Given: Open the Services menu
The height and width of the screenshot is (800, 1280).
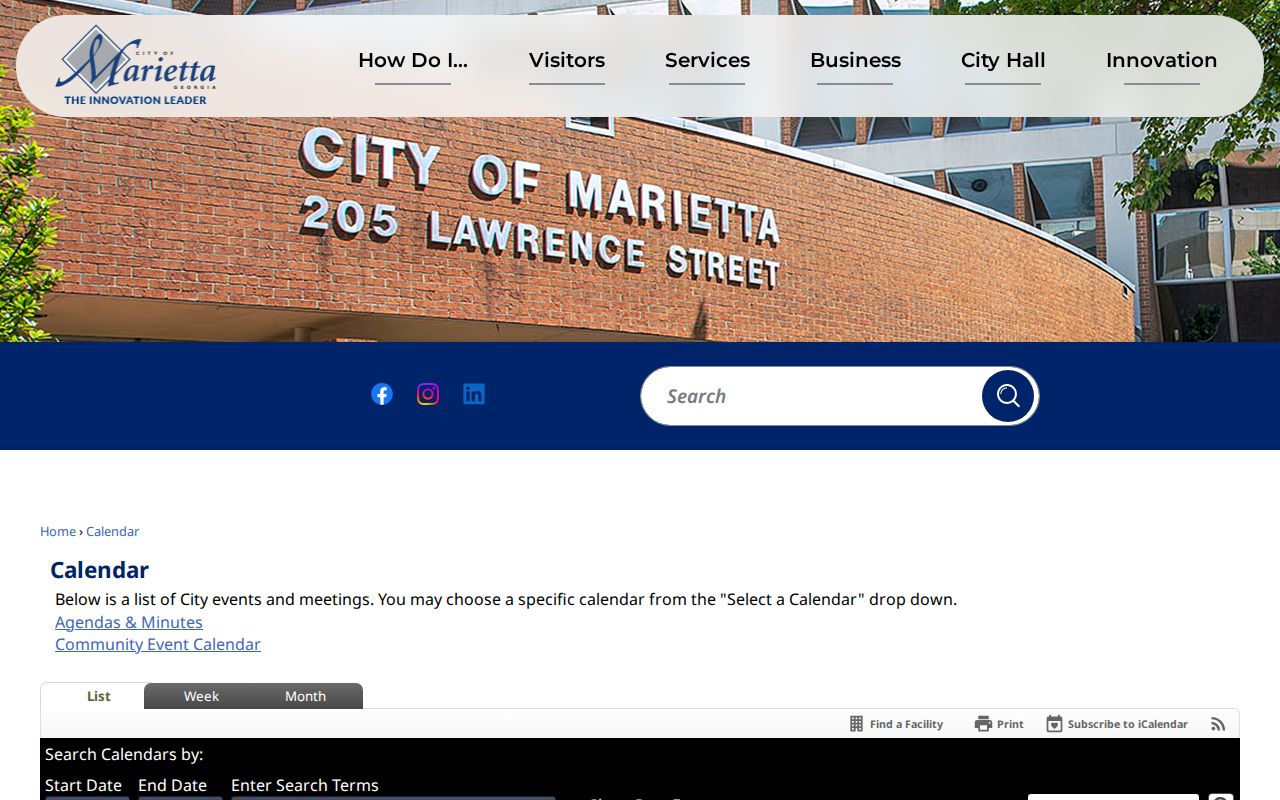Looking at the screenshot, I should pos(707,60).
